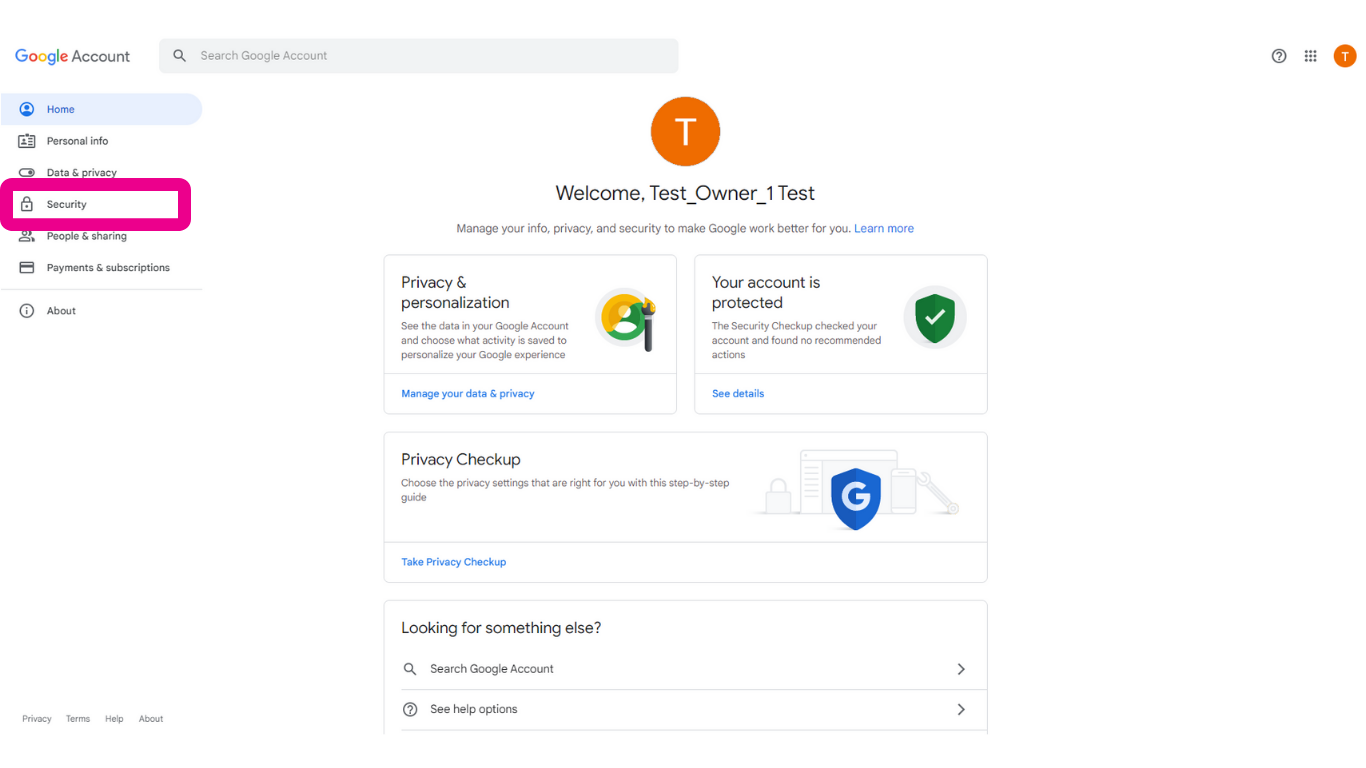Click the About footer link

(151, 719)
